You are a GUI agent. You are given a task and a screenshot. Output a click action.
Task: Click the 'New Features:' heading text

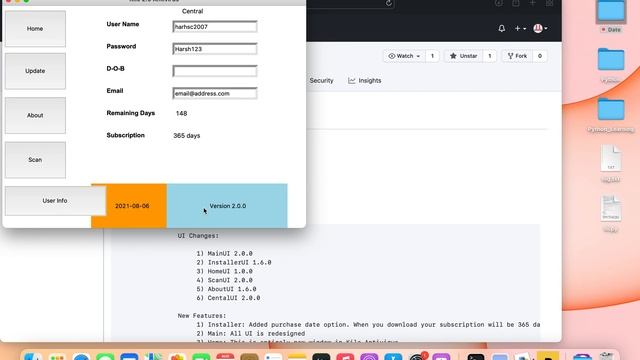click(x=202, y=316)
